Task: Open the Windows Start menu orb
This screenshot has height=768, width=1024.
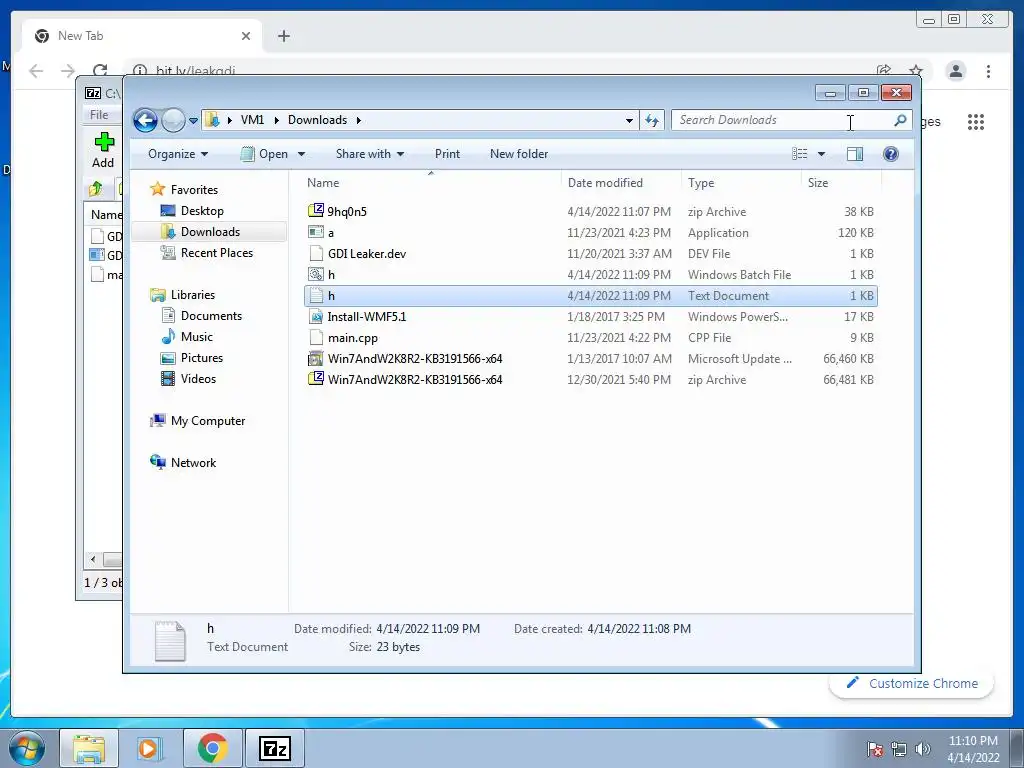Action: coord(27,748)
